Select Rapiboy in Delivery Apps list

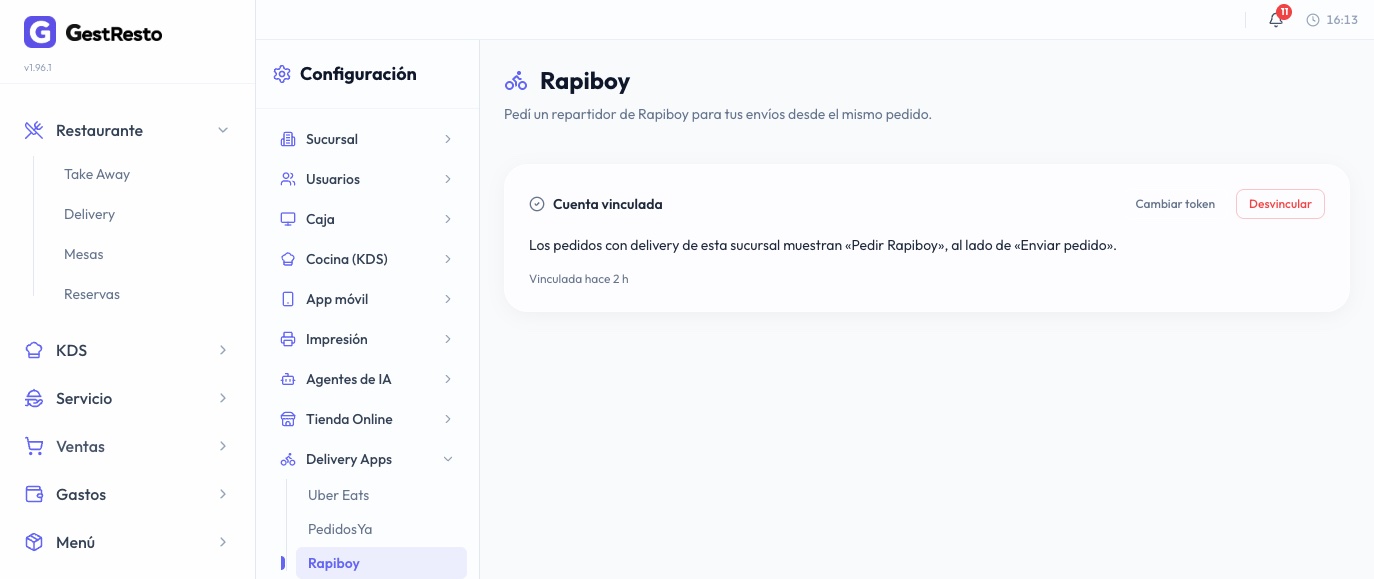point(381,563)
